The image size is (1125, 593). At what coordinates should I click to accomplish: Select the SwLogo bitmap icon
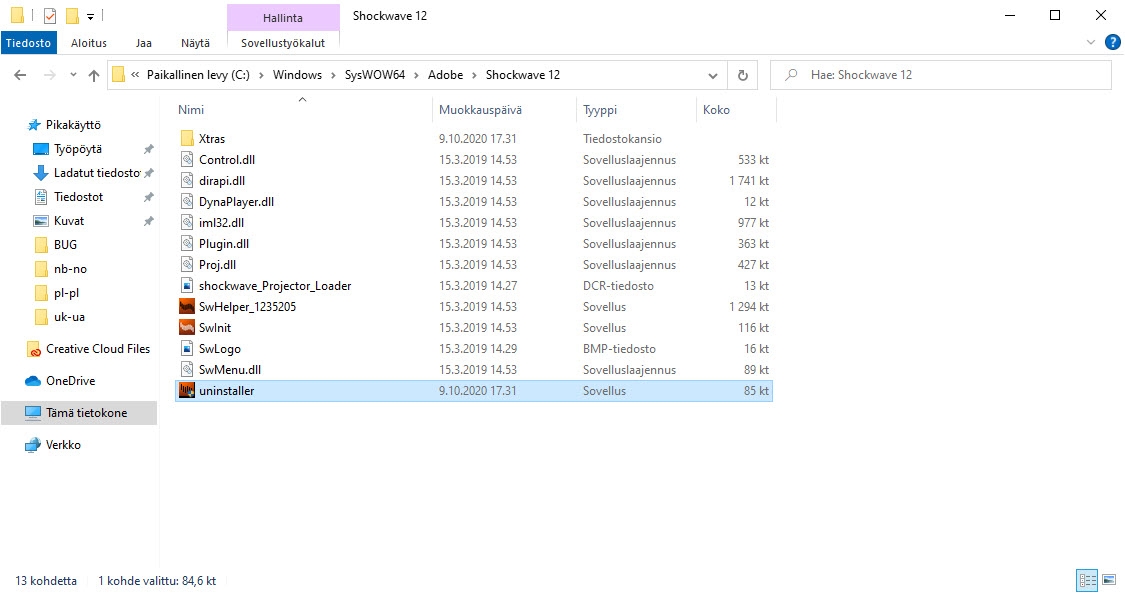point(187,348)
